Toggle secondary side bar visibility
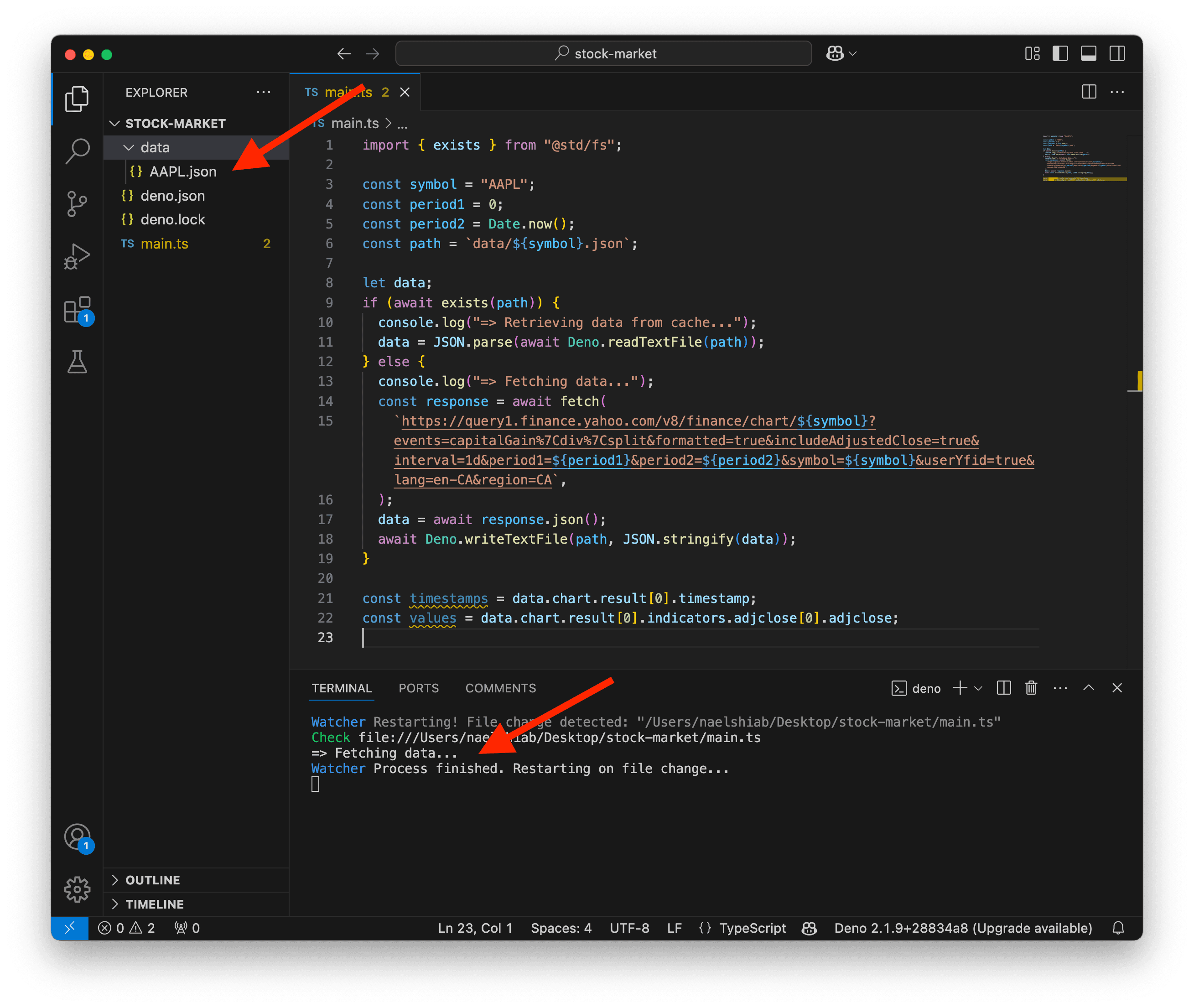The image size is (1194, 1008). pyautogui.click(x=1117, y=54)
